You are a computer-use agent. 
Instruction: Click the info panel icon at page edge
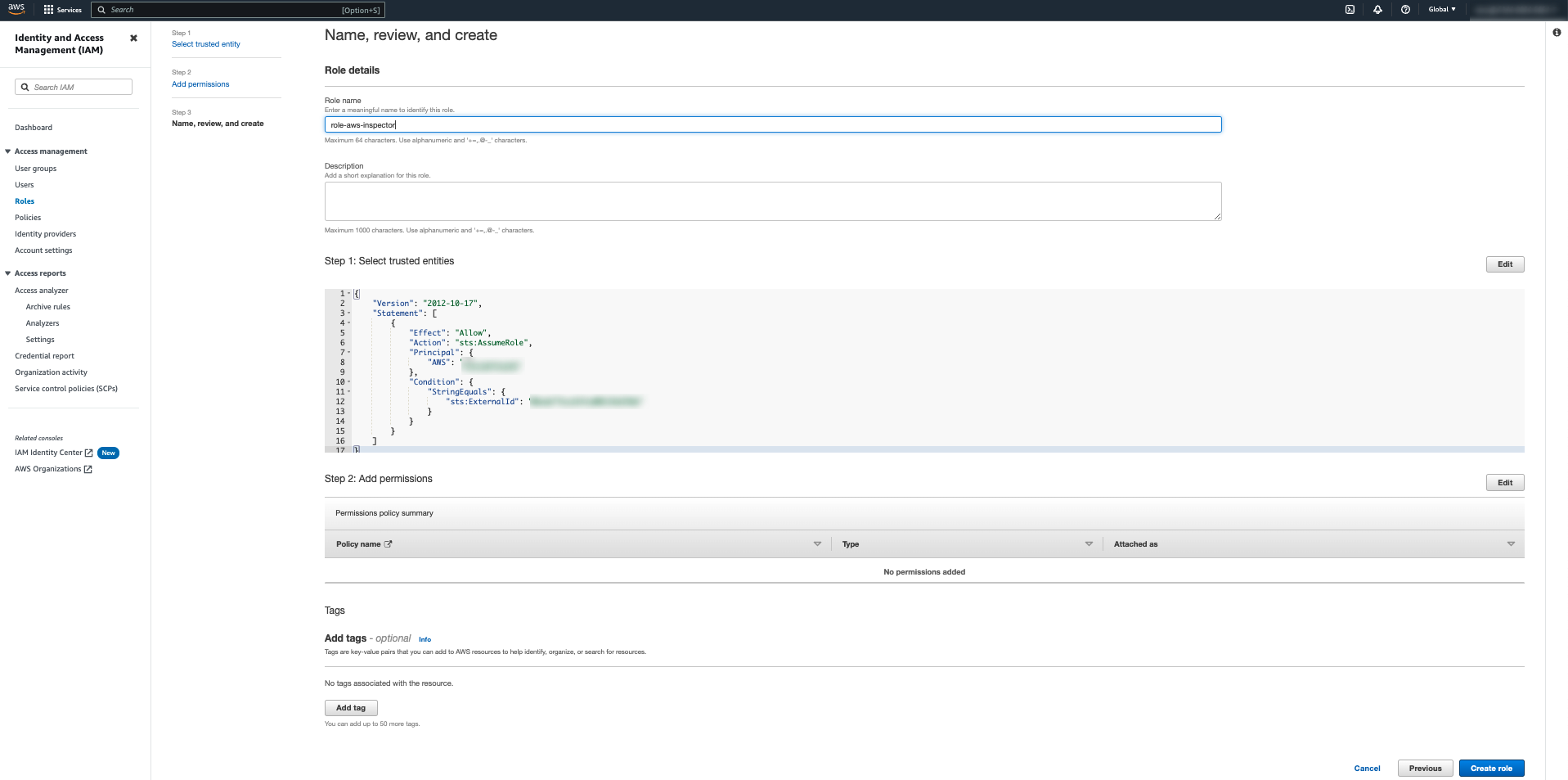(1557, 33)
